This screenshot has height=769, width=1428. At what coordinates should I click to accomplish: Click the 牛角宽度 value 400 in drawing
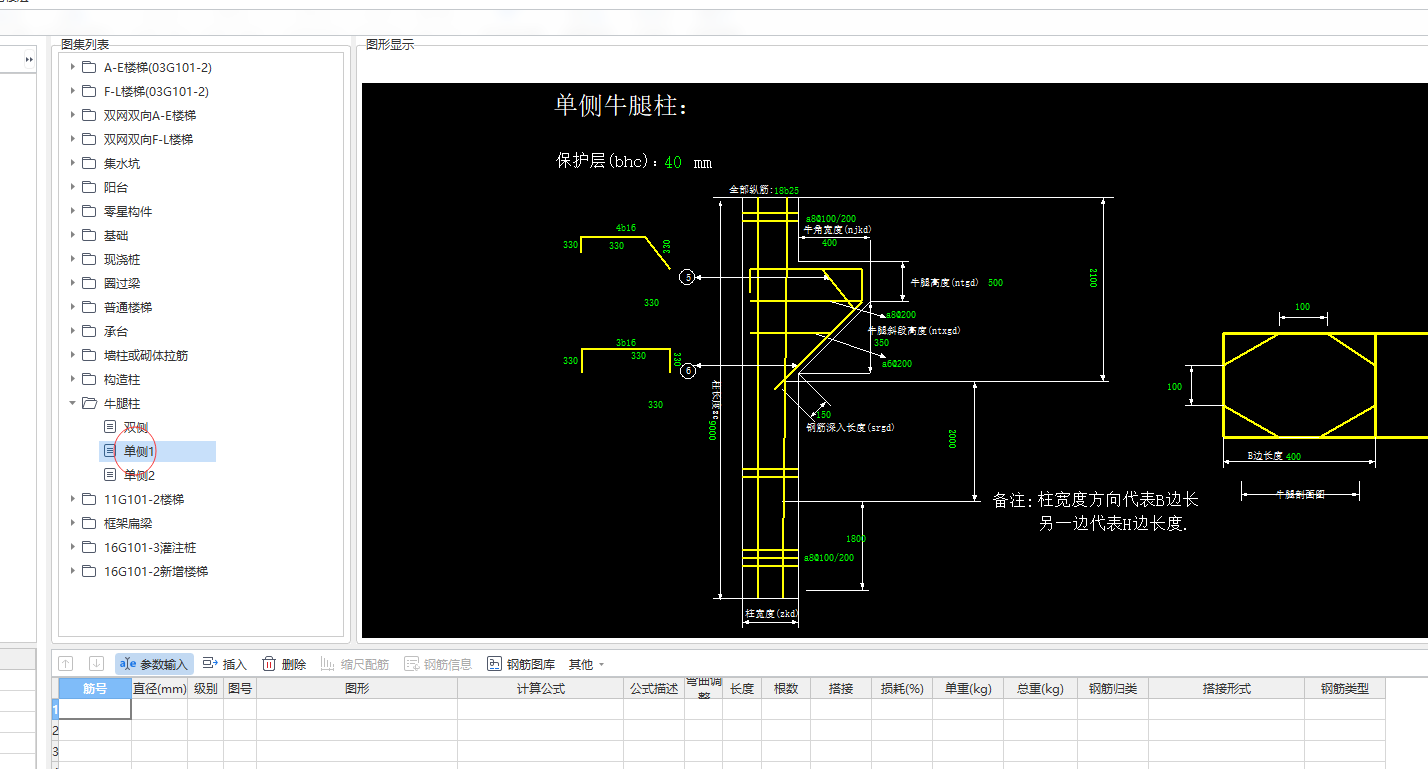coord(829,243)
